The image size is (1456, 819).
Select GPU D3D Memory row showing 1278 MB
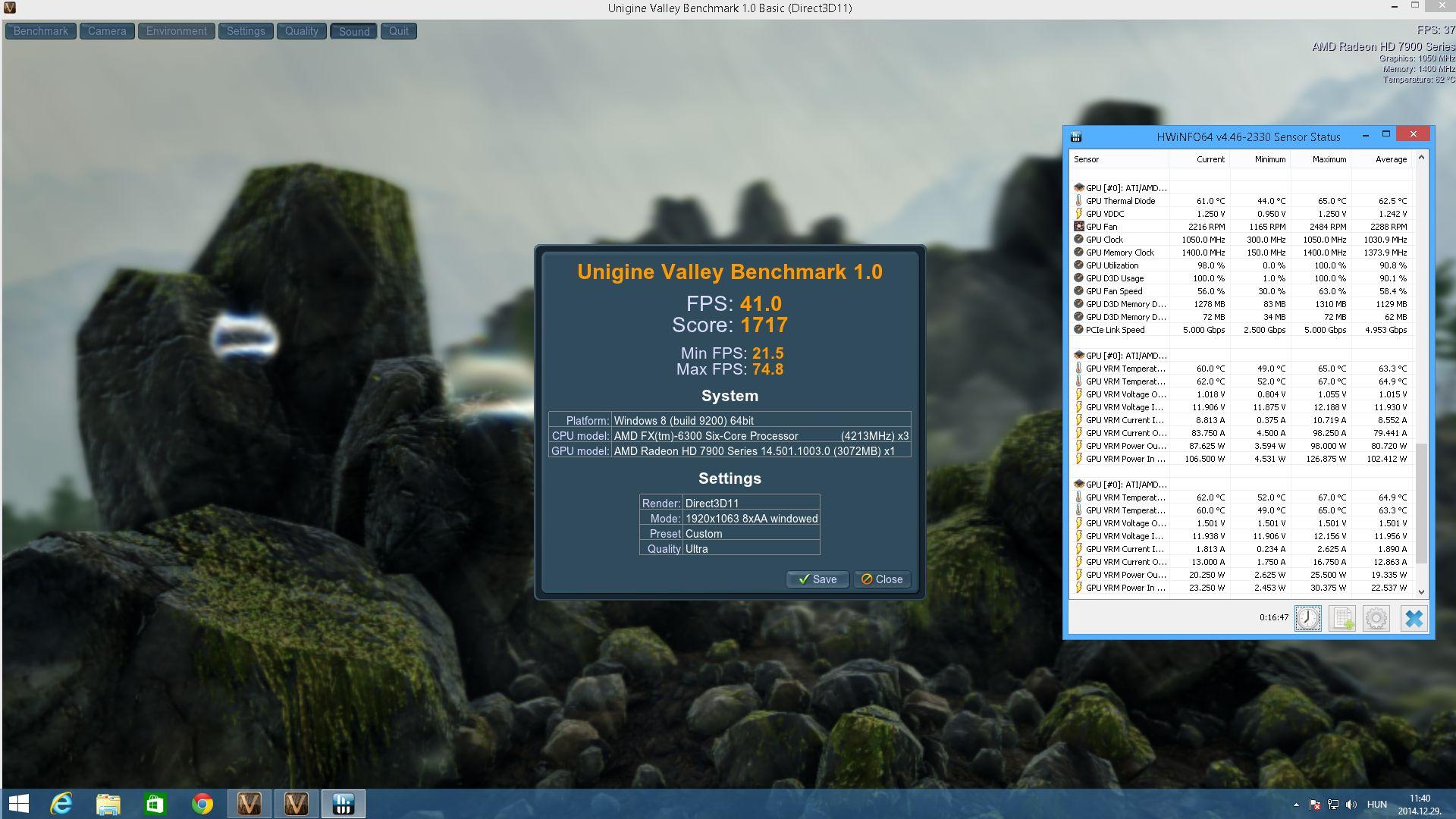click(1241, 304)
